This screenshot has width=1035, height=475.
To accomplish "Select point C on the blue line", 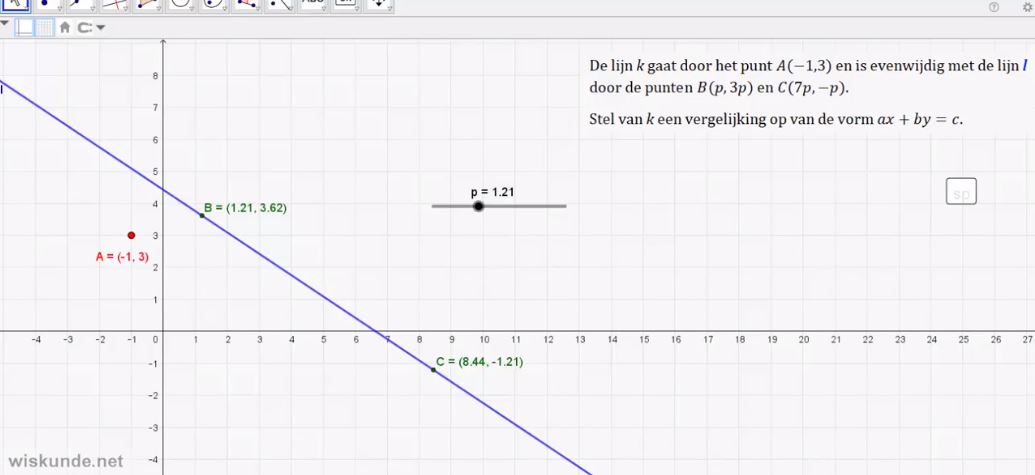I will [x=433, y=369].
